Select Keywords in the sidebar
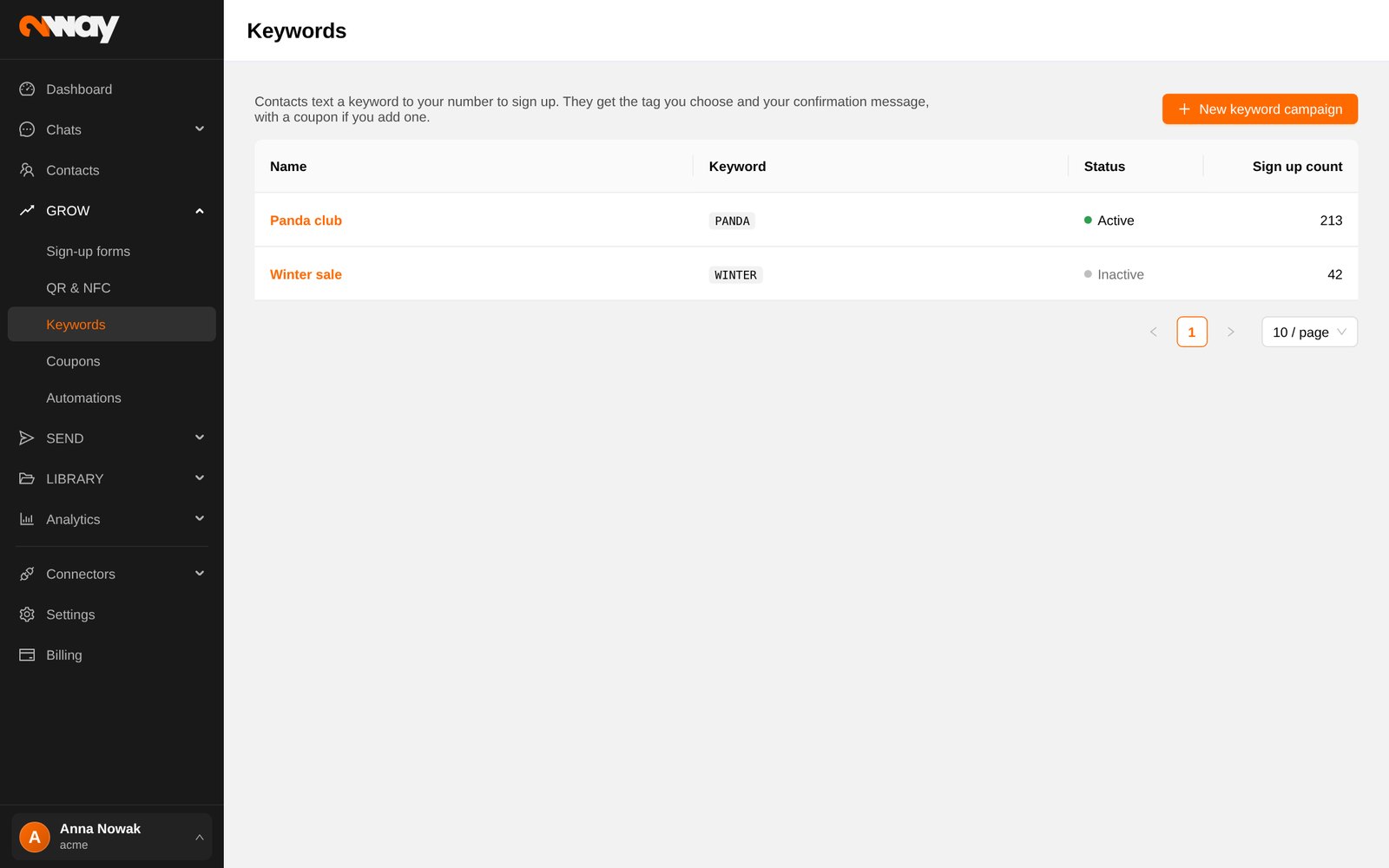 point(112,325)
